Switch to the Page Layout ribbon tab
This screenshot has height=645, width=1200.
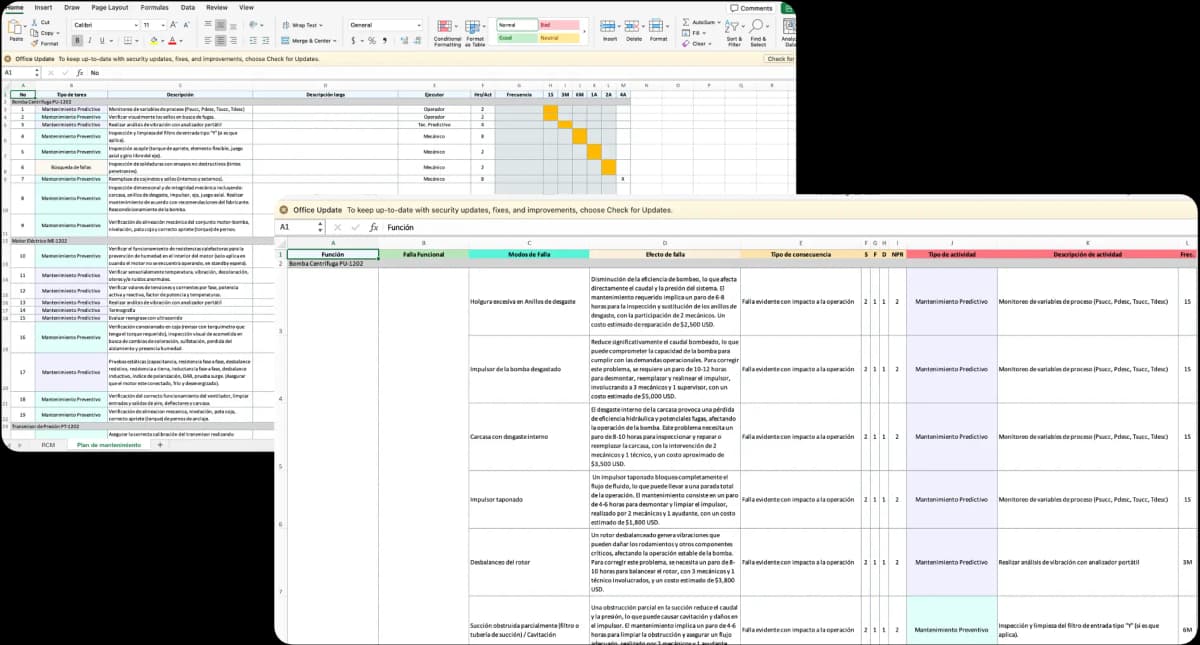click(x=109, y=7)
